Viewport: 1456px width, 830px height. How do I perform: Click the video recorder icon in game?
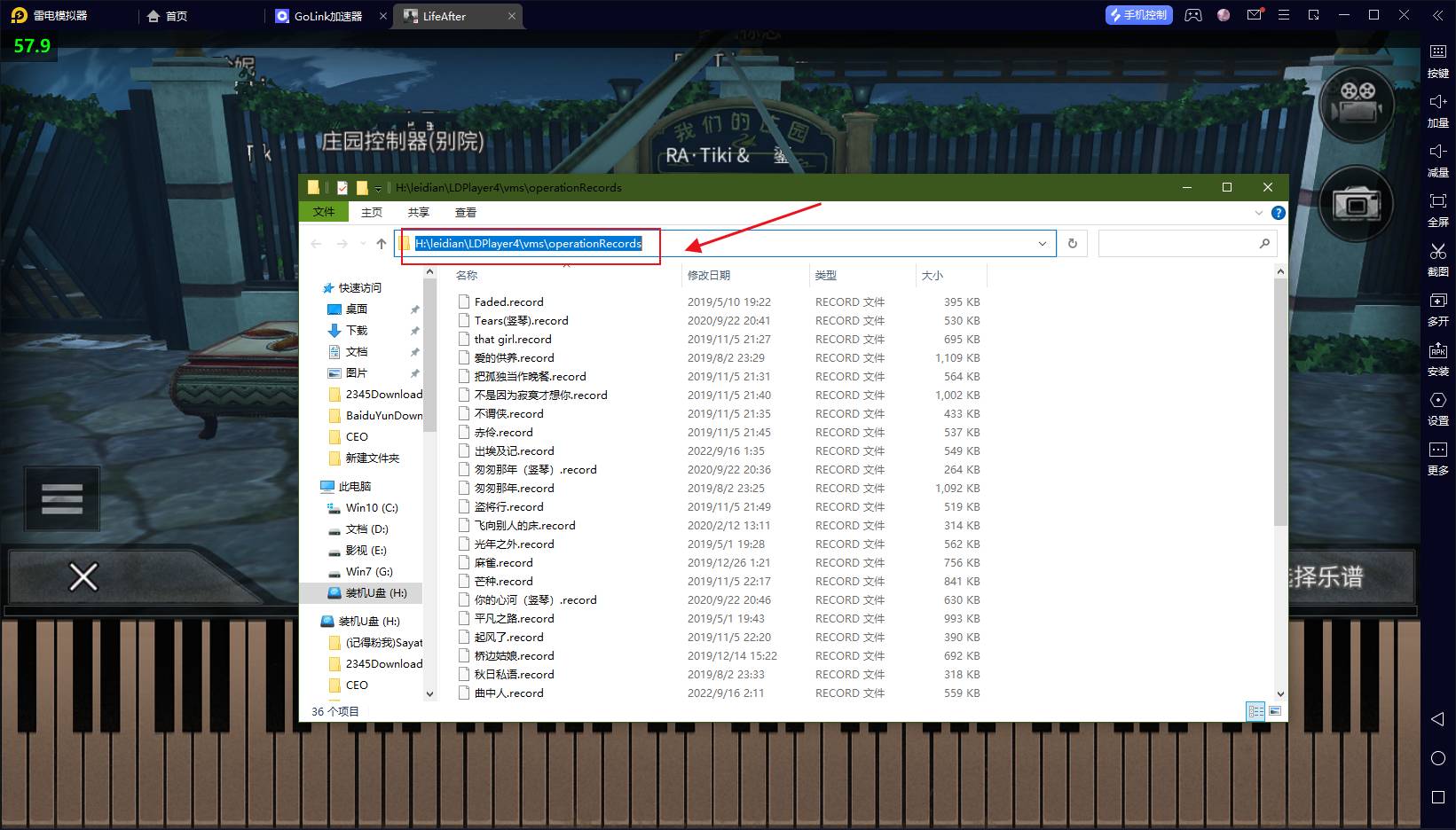click(x=1356, y=106)
